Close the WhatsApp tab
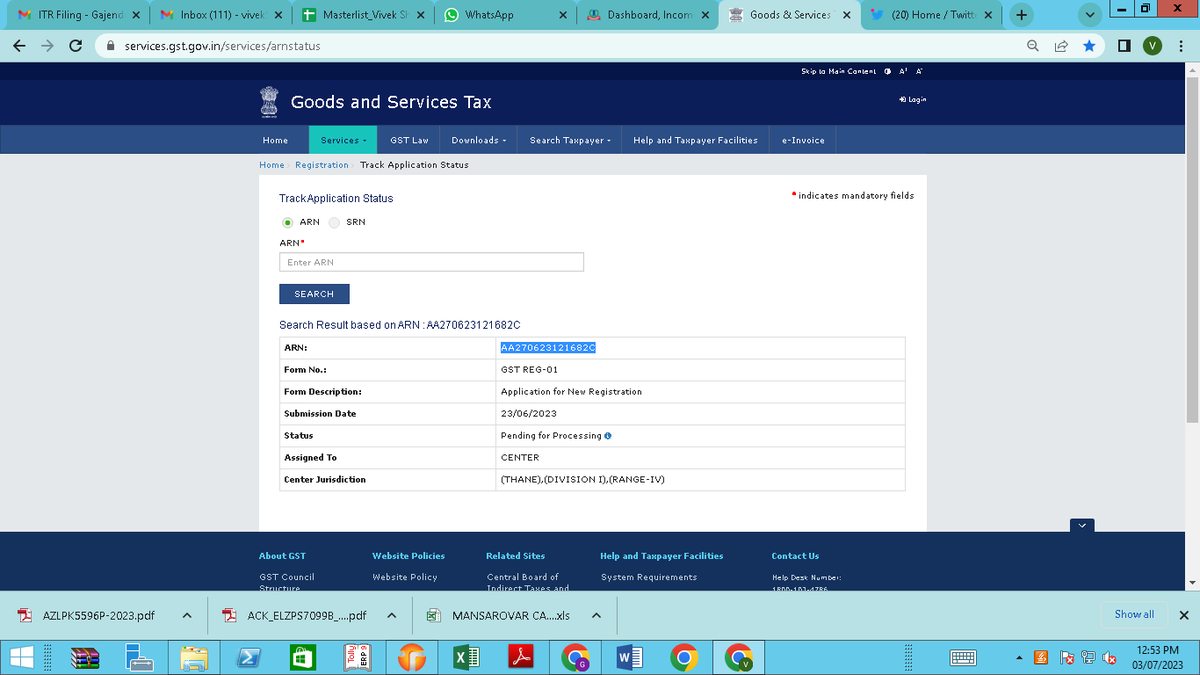 pos(563,15)
